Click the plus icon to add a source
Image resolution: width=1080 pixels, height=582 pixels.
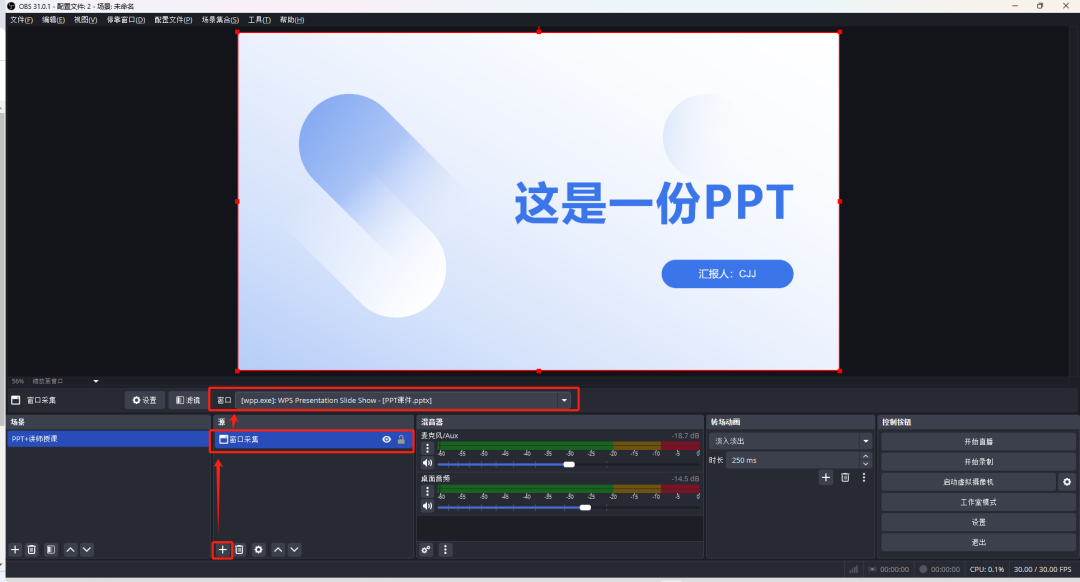click(x=221, y=549)
